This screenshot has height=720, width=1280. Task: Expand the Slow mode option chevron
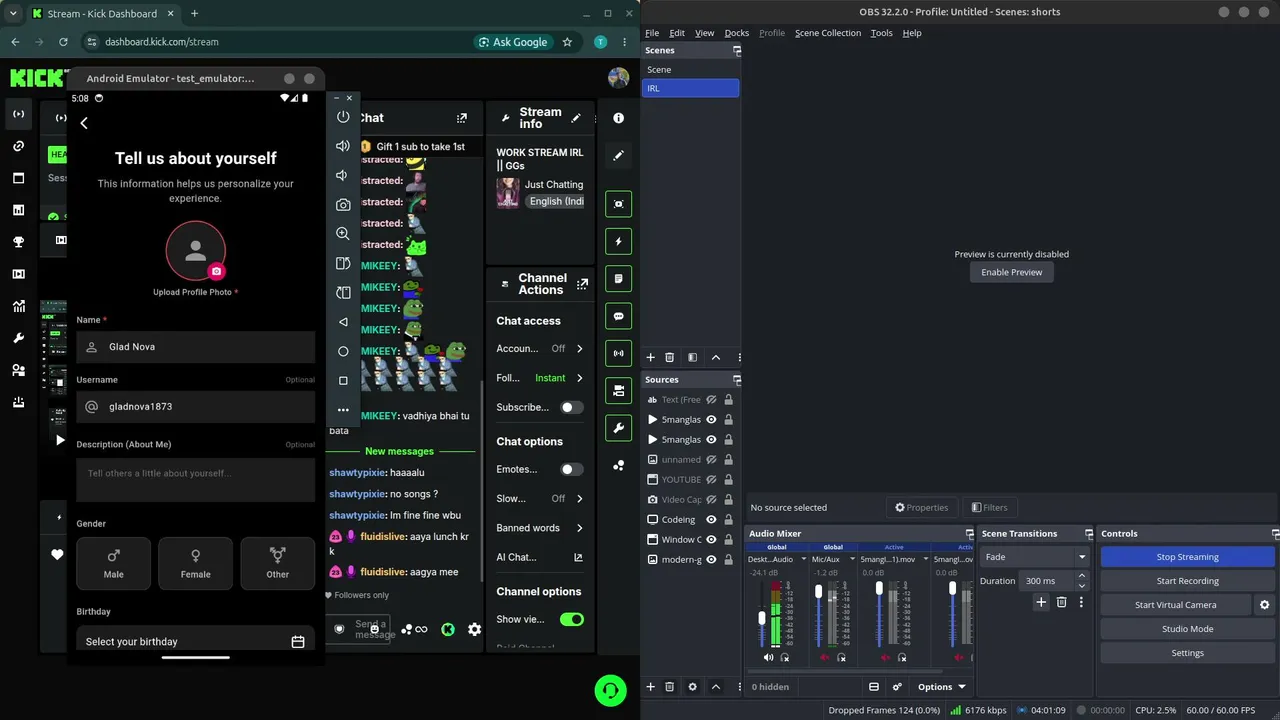click(x=579, y=498)
